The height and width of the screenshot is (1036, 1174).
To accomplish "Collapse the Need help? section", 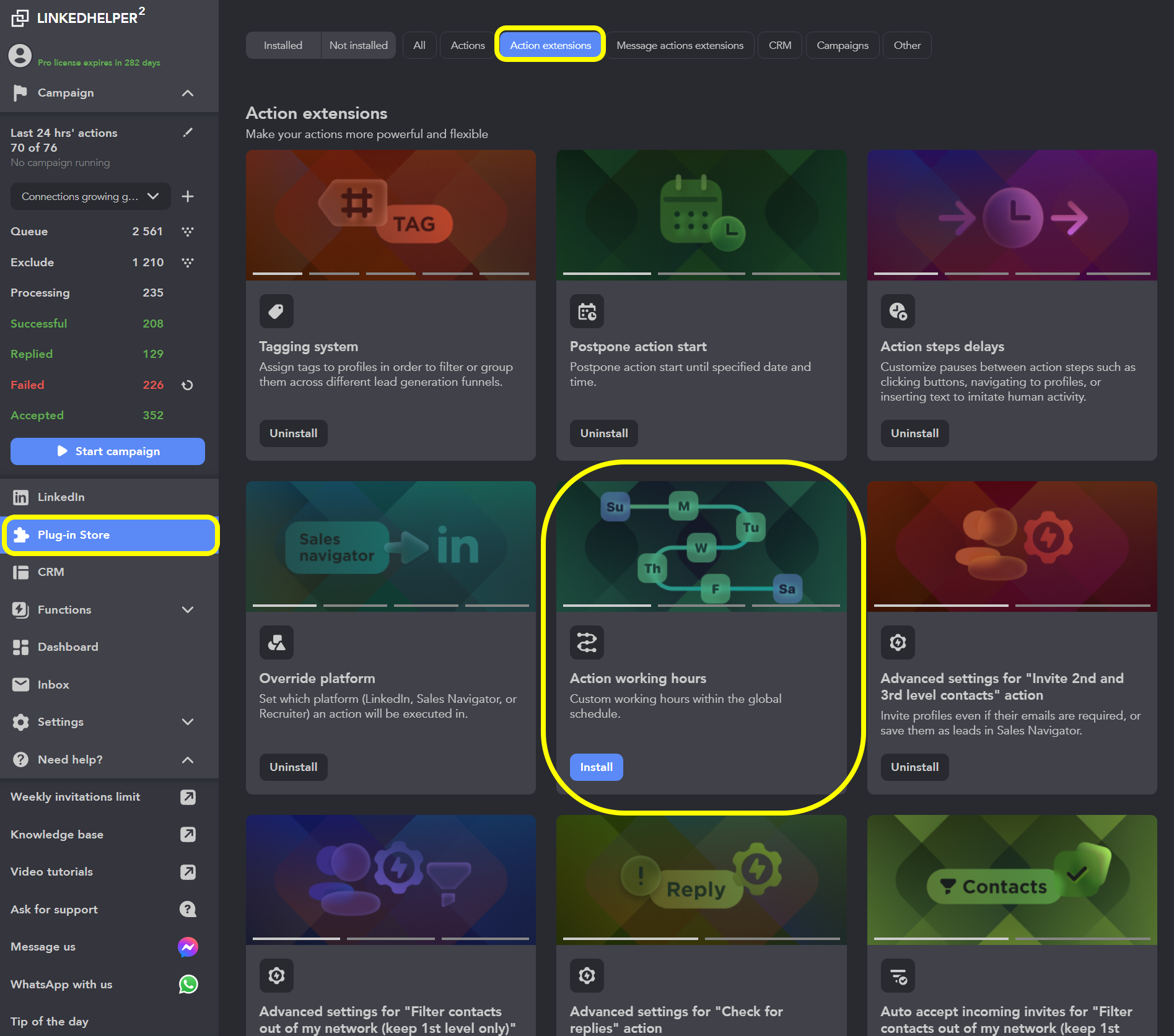I will coord(188,760).
